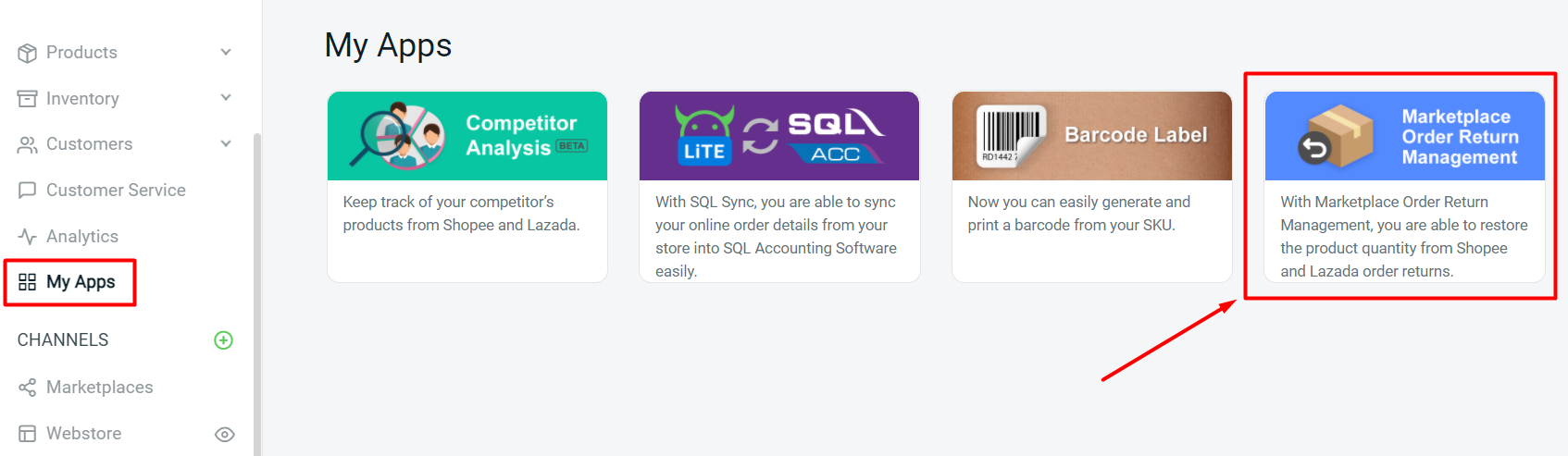Open the Analytics menu item
1568x456 pixels.
[82, 237]
